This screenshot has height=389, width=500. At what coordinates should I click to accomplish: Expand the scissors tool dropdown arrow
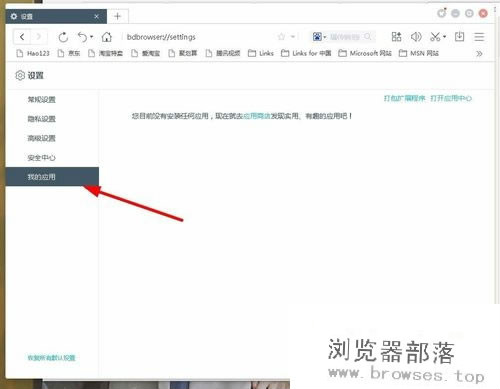(x=444, y=37)
